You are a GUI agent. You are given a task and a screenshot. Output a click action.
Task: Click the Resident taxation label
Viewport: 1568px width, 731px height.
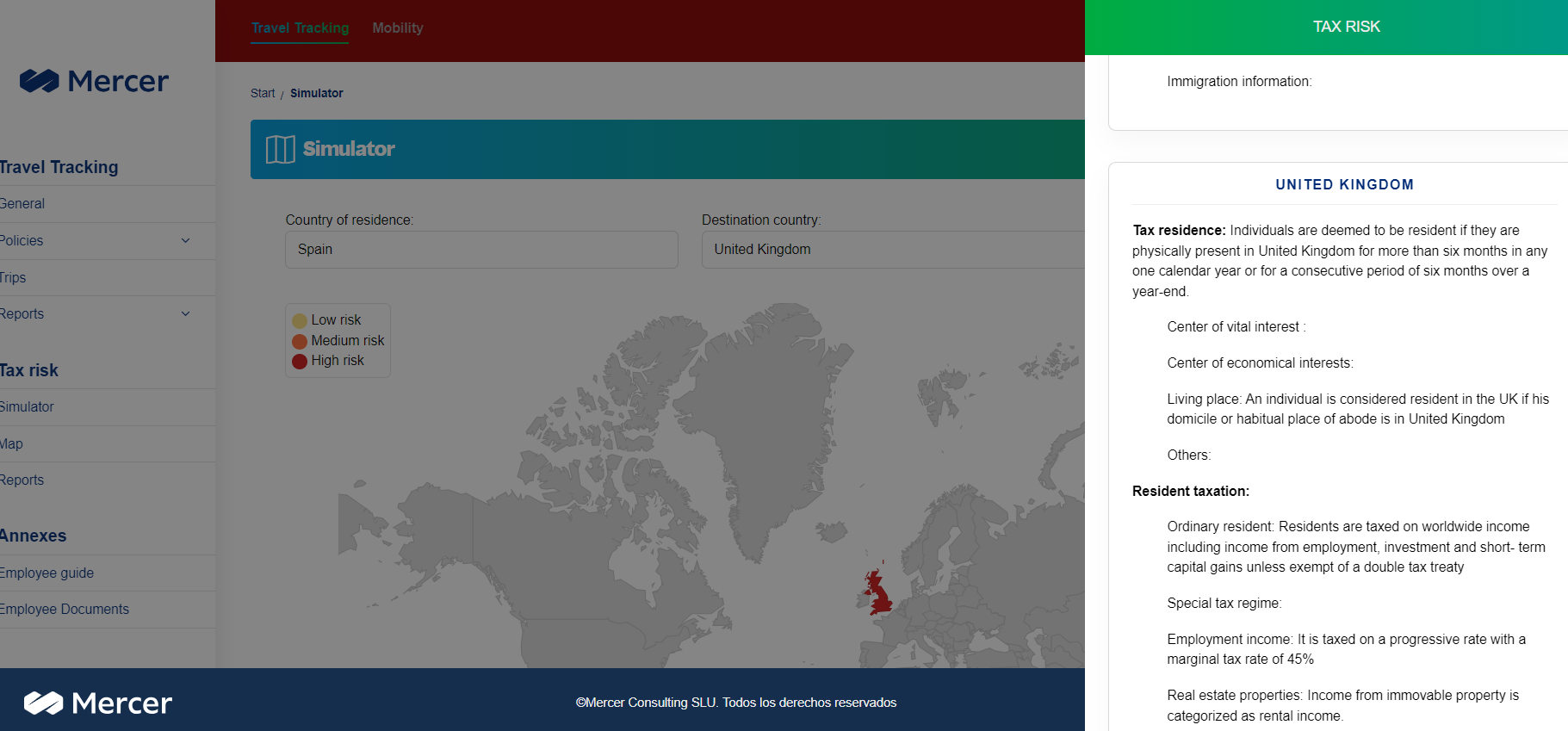[x=1191, y=491]
